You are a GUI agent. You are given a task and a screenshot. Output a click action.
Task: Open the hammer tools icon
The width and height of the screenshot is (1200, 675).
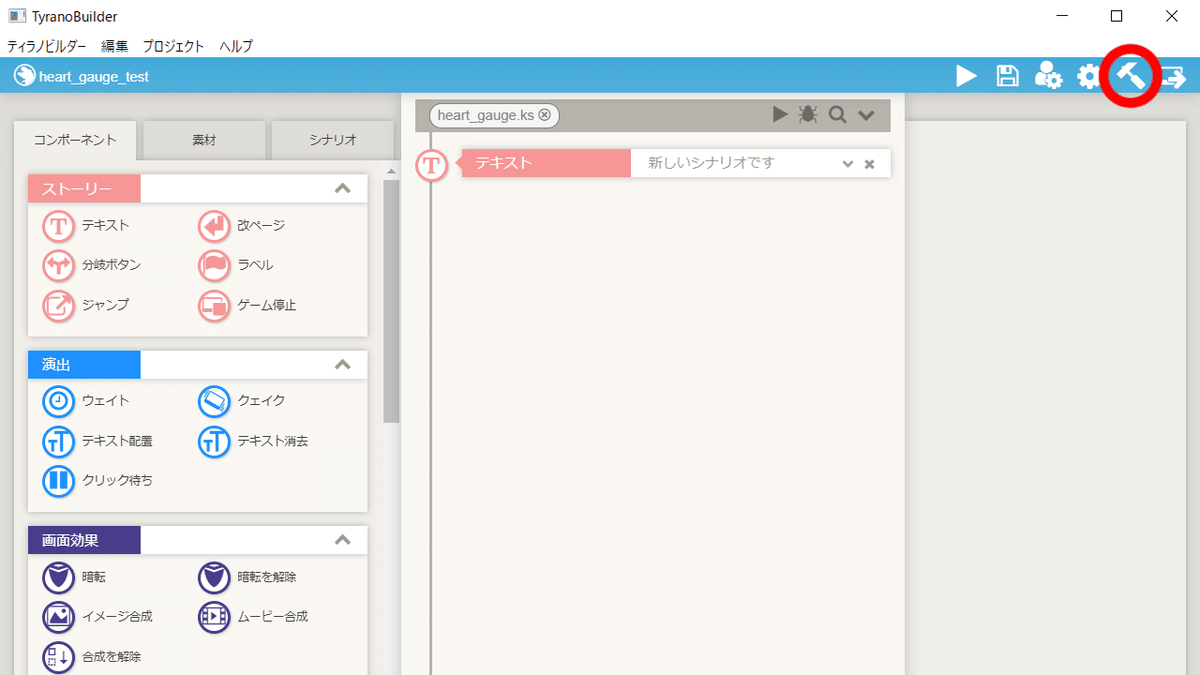[1130, 75]
